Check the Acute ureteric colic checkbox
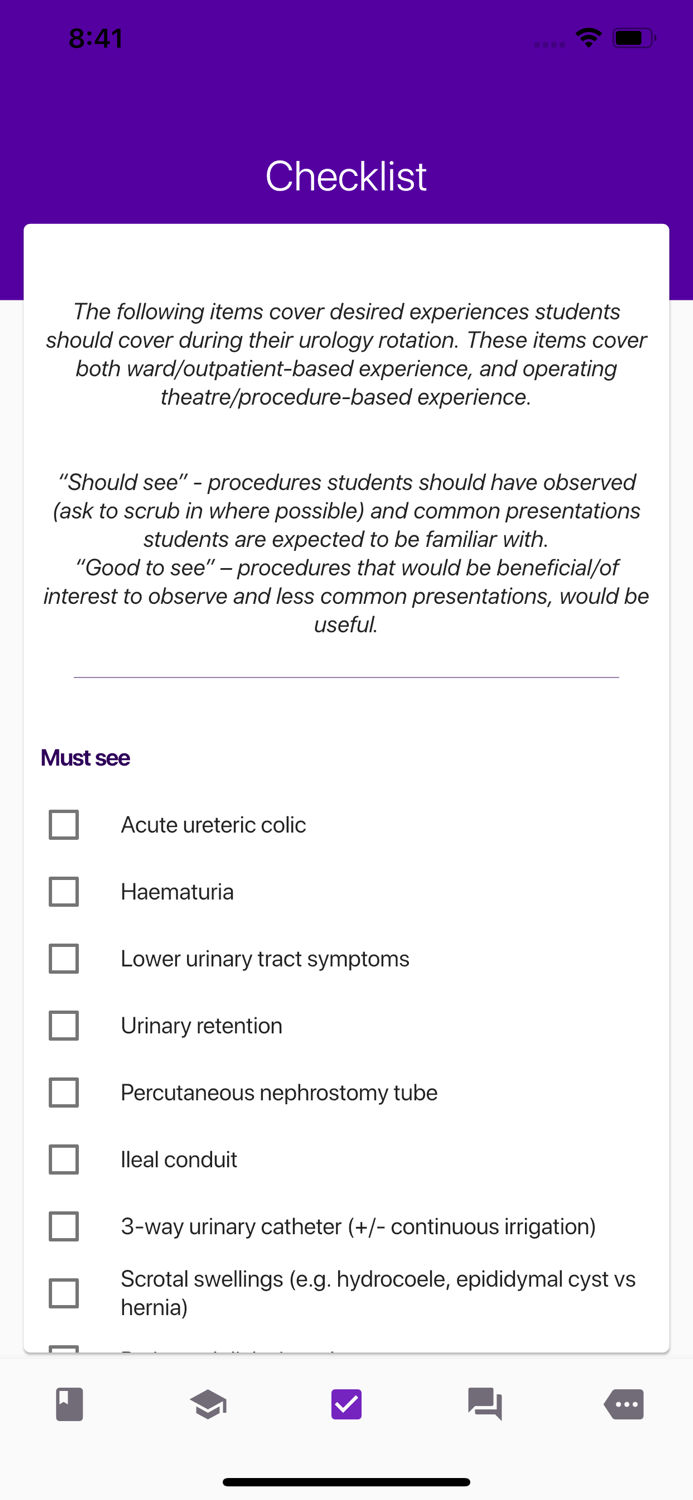The height and width of the screenshot is (1500, 693). click(x=63, y=824)
